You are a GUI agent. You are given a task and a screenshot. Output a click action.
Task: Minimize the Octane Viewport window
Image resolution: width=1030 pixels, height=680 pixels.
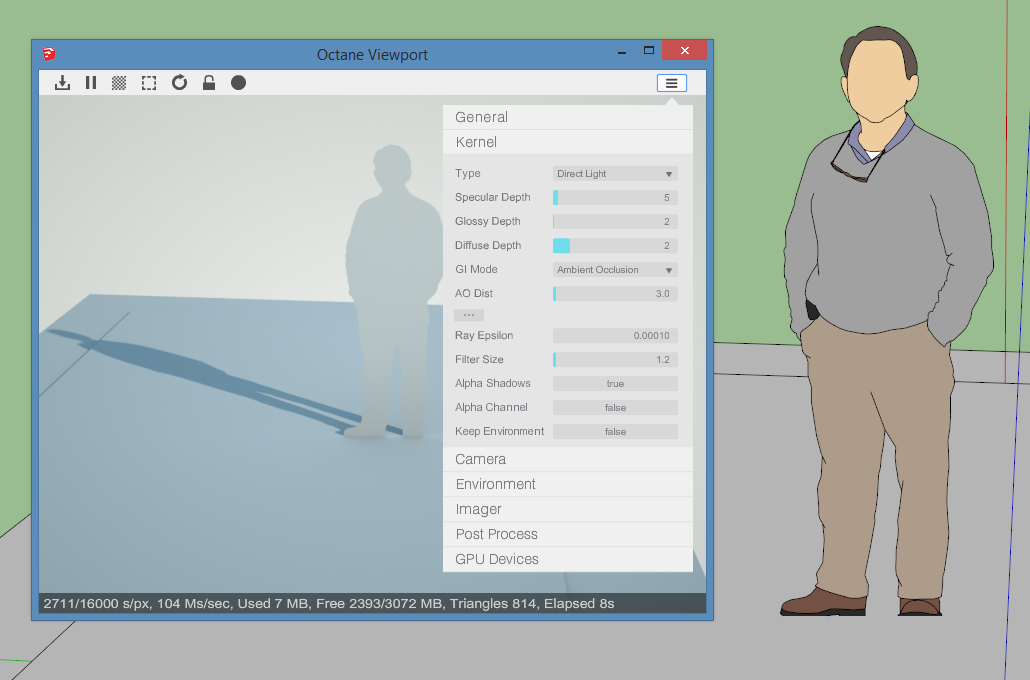pos(621,51)
